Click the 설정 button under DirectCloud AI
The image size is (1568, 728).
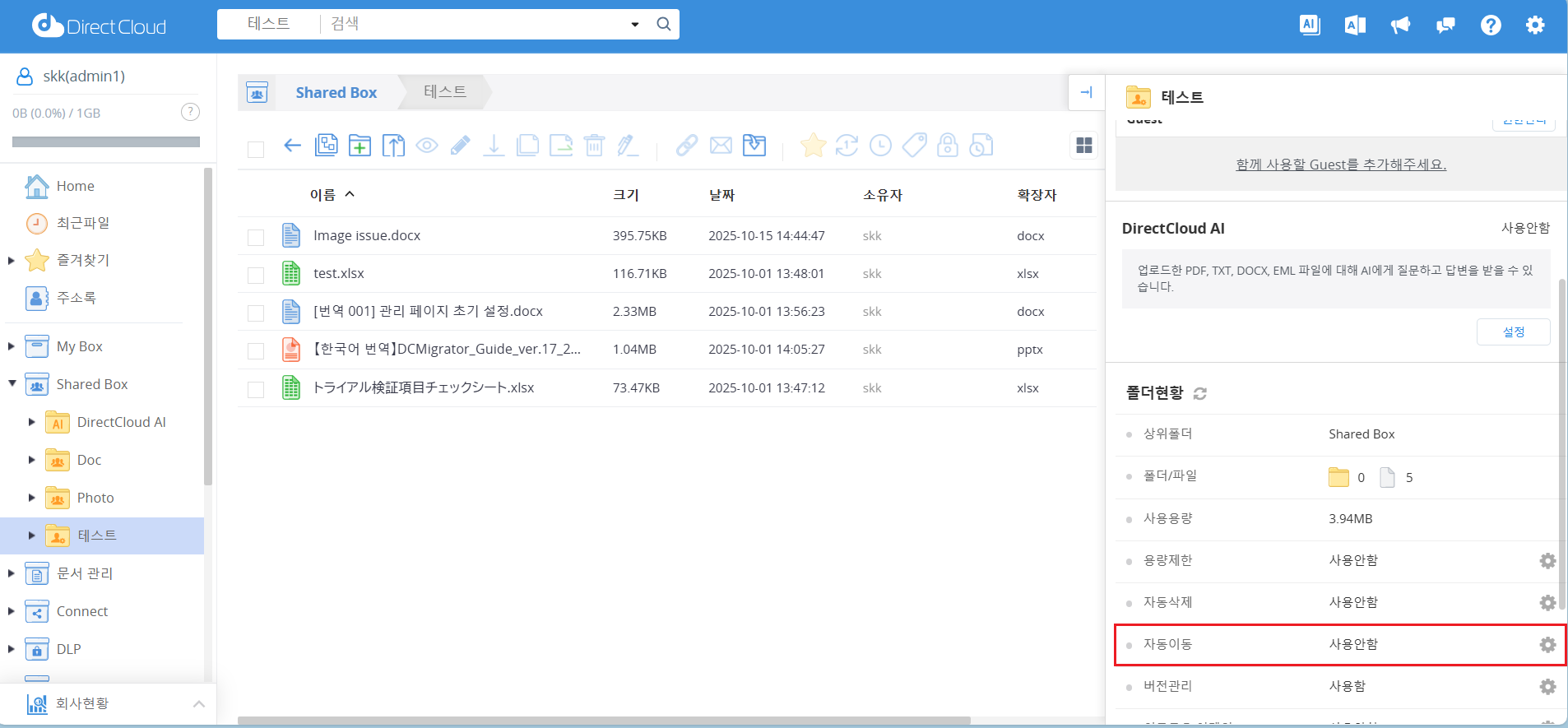pyautogui.click(x=1513, y=332)
